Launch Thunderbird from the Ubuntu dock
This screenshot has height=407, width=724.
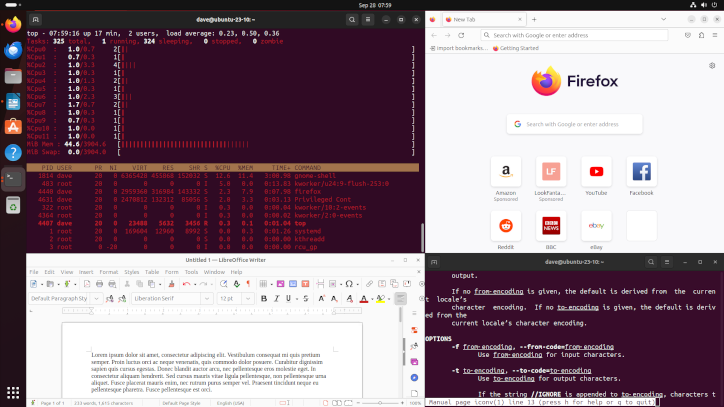[x=13, y=49]
